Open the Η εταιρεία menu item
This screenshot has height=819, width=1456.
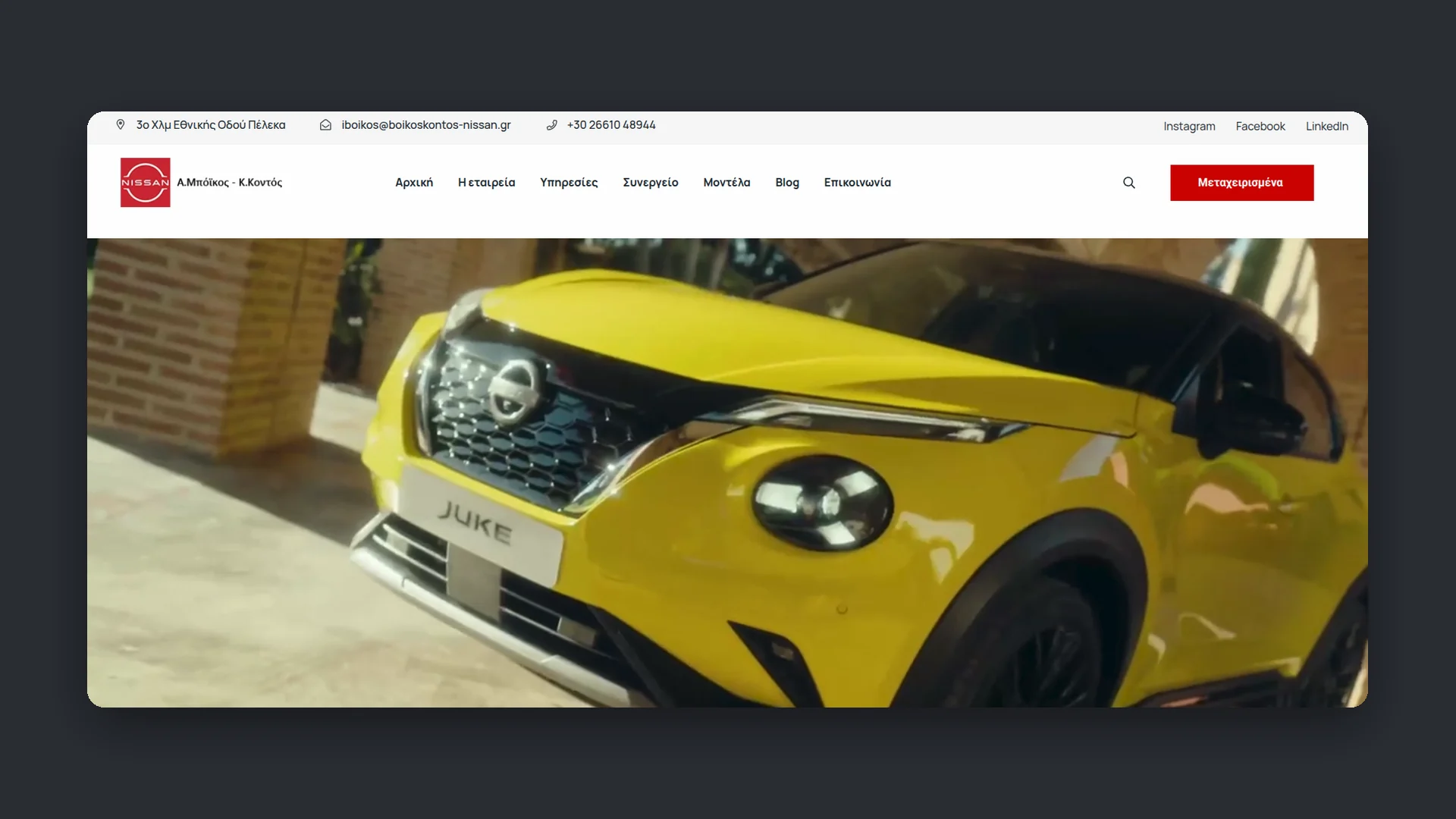point(486,183)
